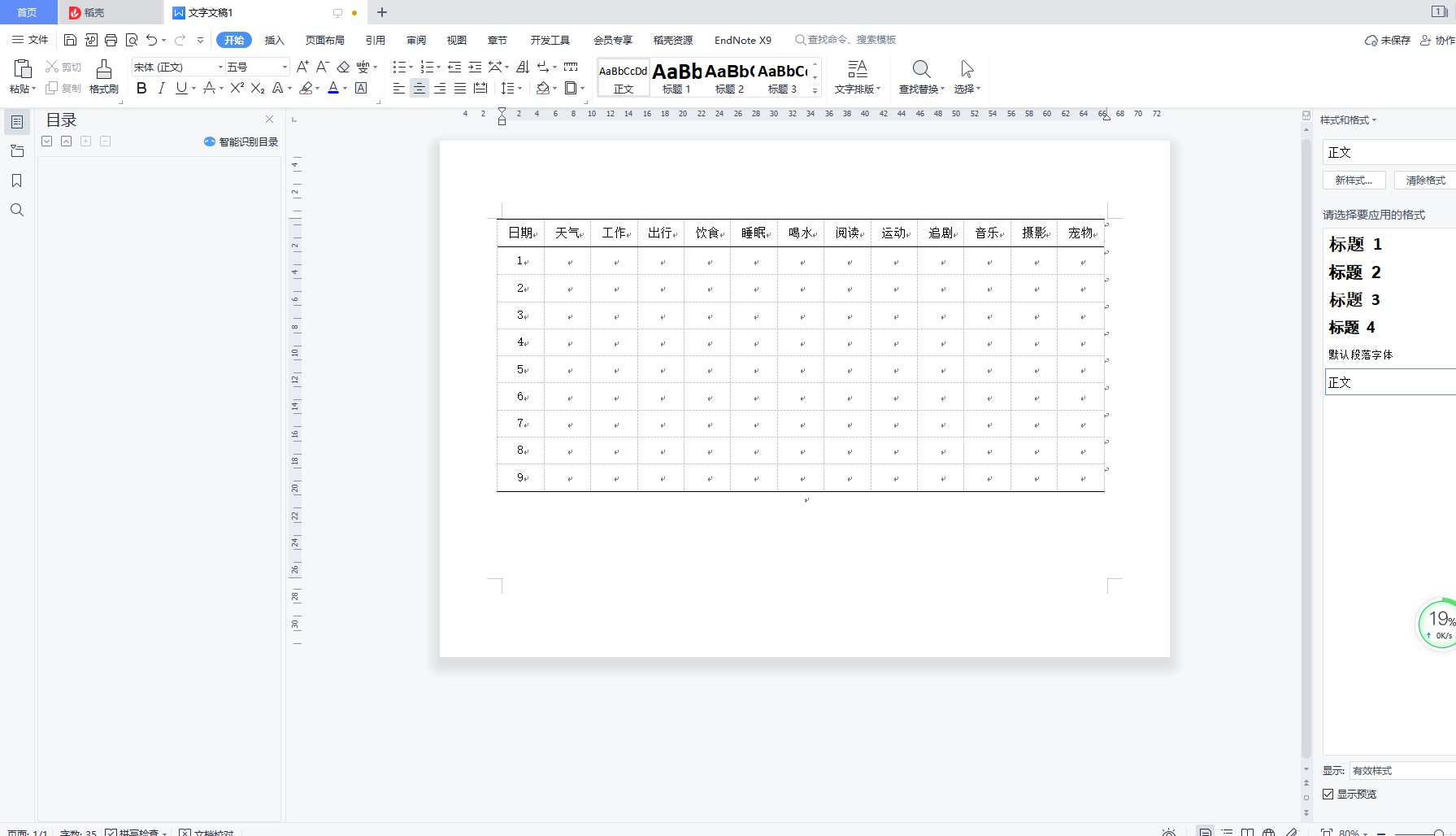This screenshot has height=836, width=1456.
Task: Click the Paste clipboard icon
Action: click(x=23, y=69)
